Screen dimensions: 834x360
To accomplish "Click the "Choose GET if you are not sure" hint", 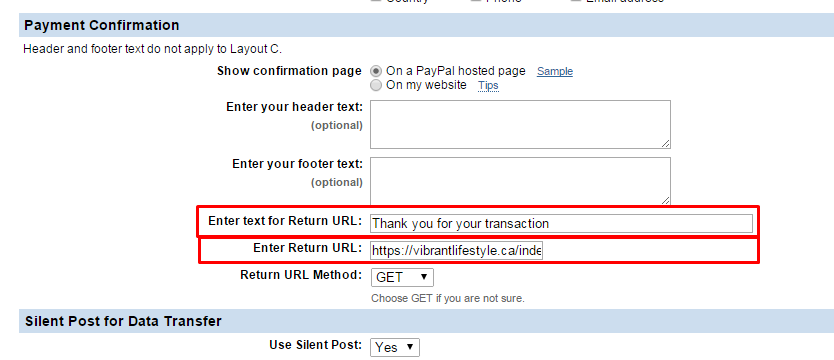I will (448, 298).
